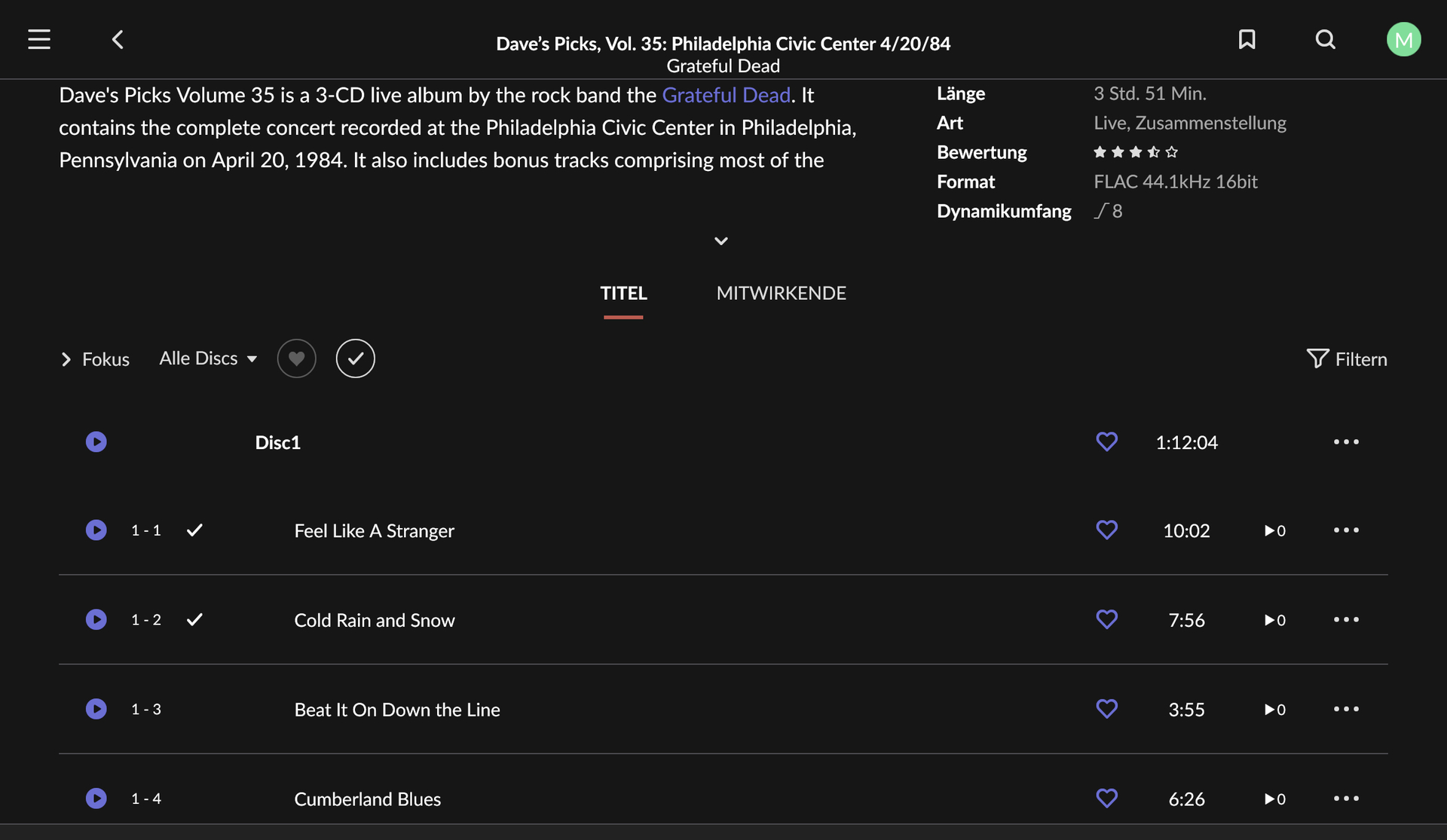Select the Cold Rain and Snow track title

(x=374, y=620)
